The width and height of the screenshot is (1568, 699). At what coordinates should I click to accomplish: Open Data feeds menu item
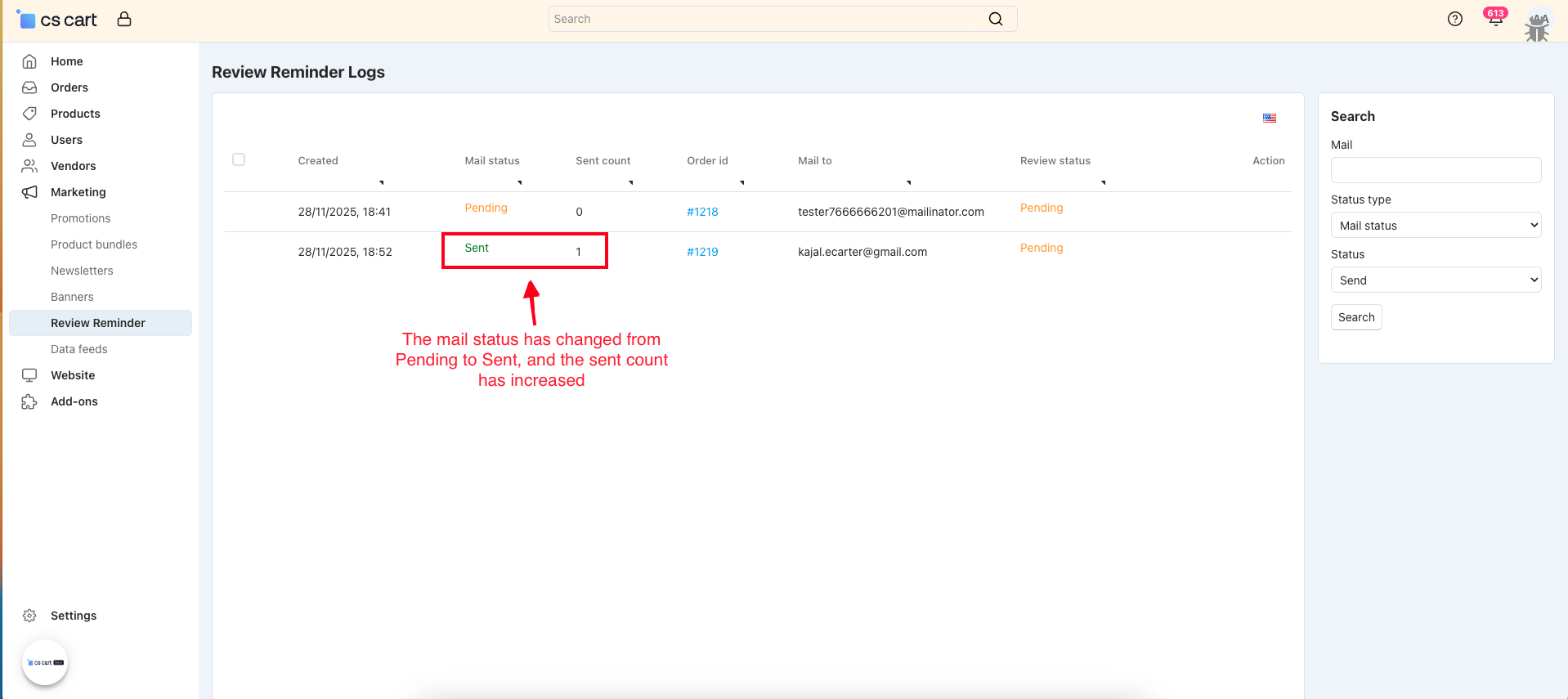click(78, 349)
